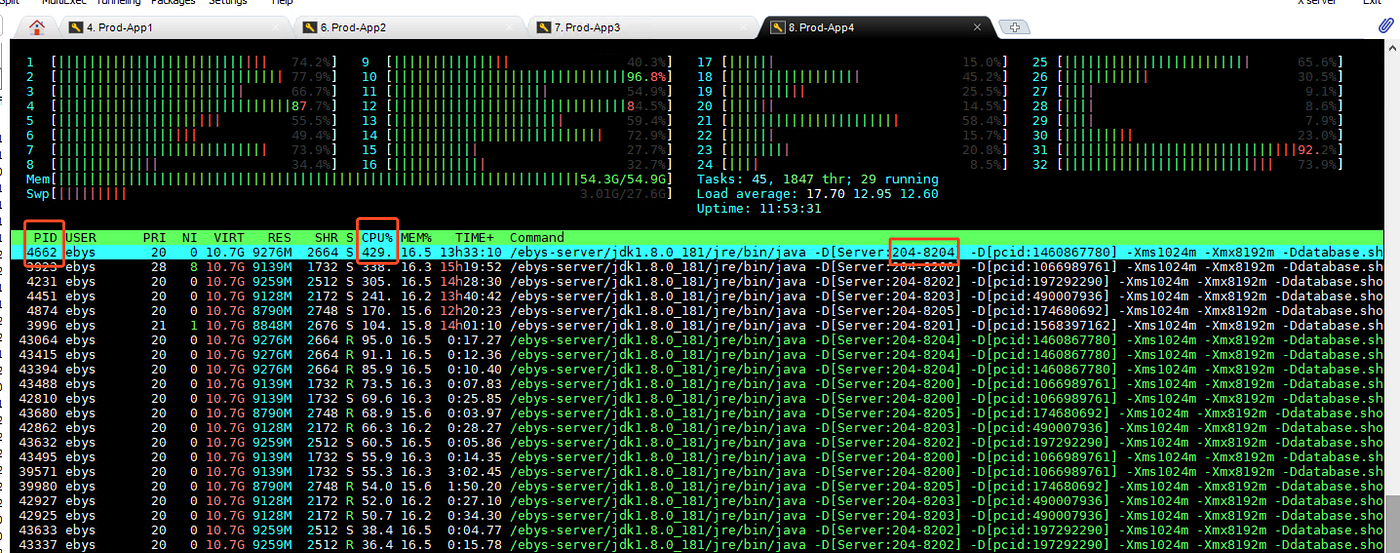Sort by the NI column header
This screenshot has height=553, width=1400.
[190, 237]
